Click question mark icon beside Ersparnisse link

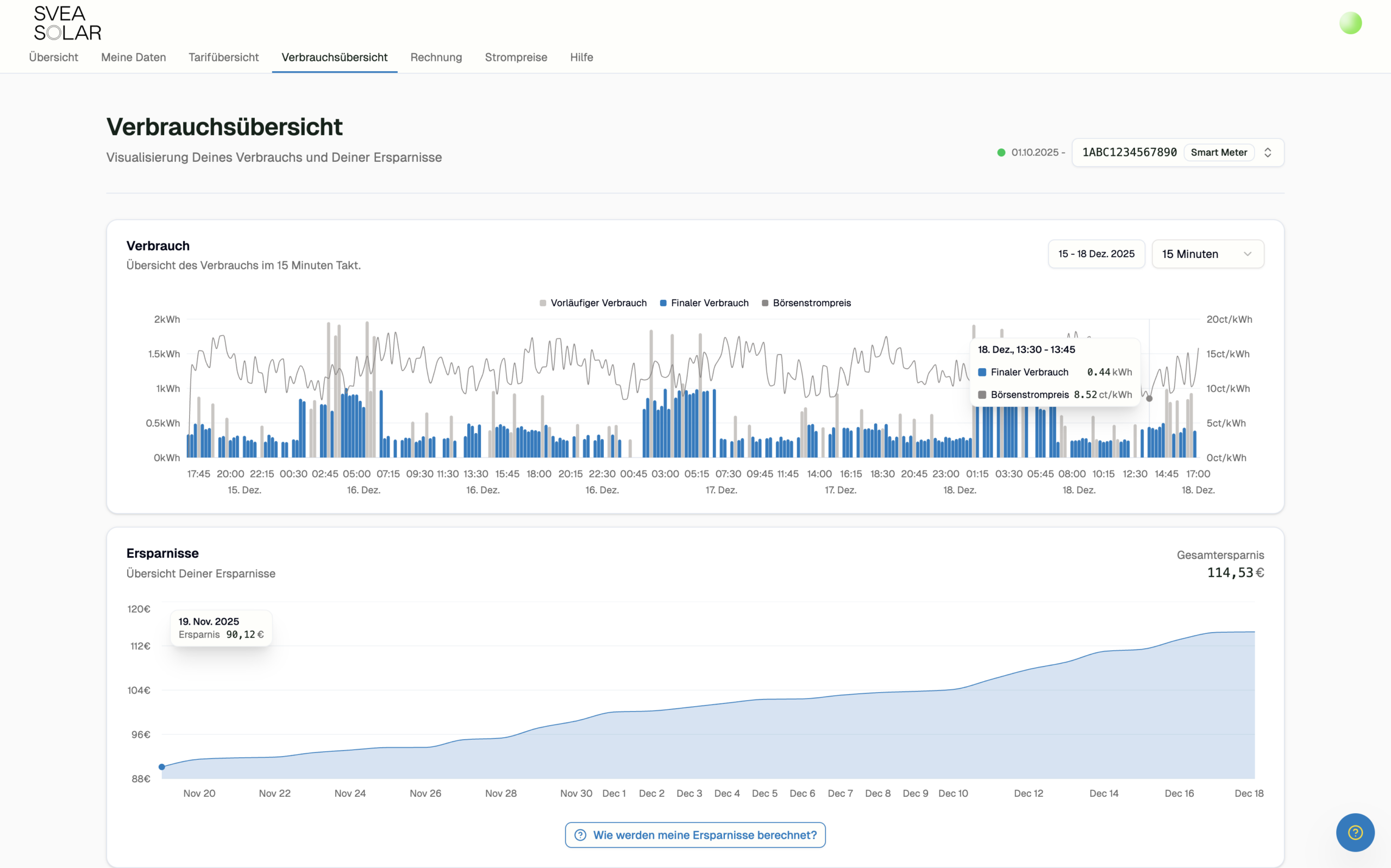point(580,835)
